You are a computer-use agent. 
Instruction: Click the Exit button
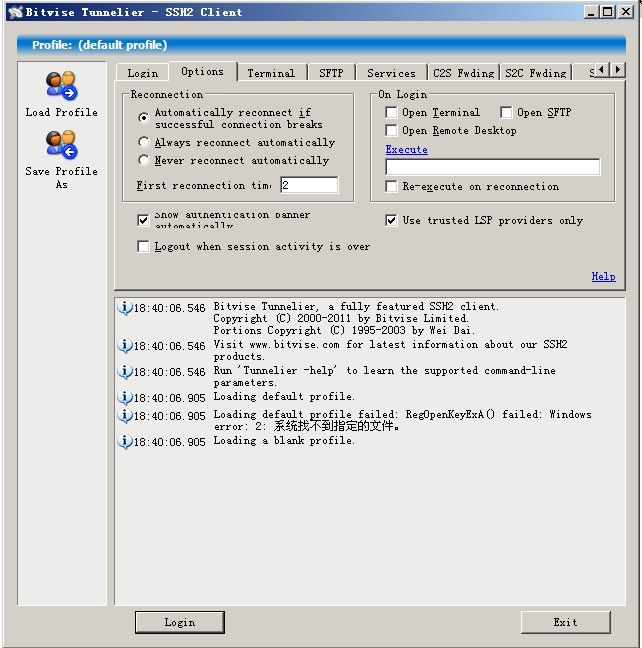point(566,622)
